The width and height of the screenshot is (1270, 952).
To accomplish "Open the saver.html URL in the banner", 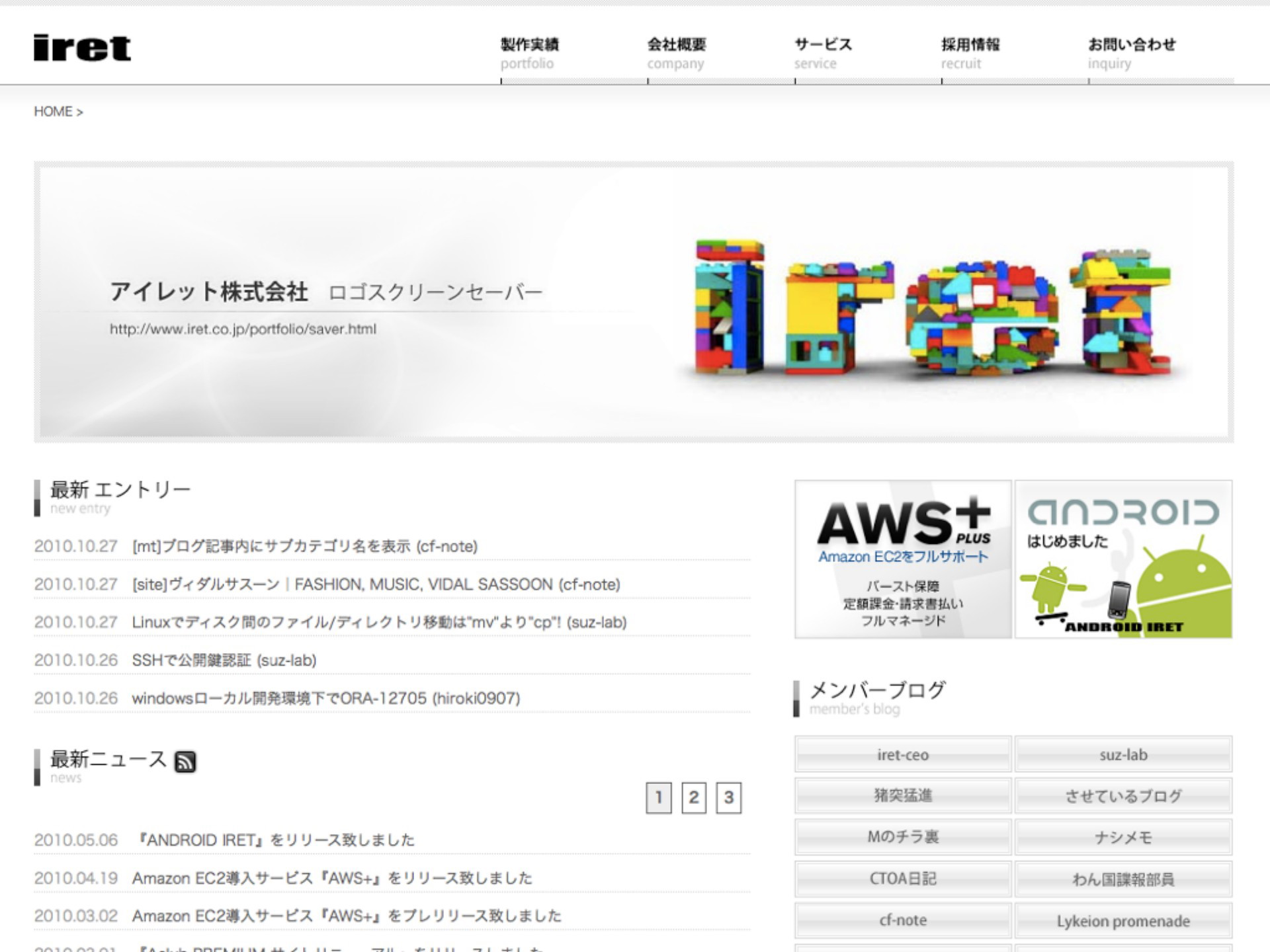I will (243, 329).
